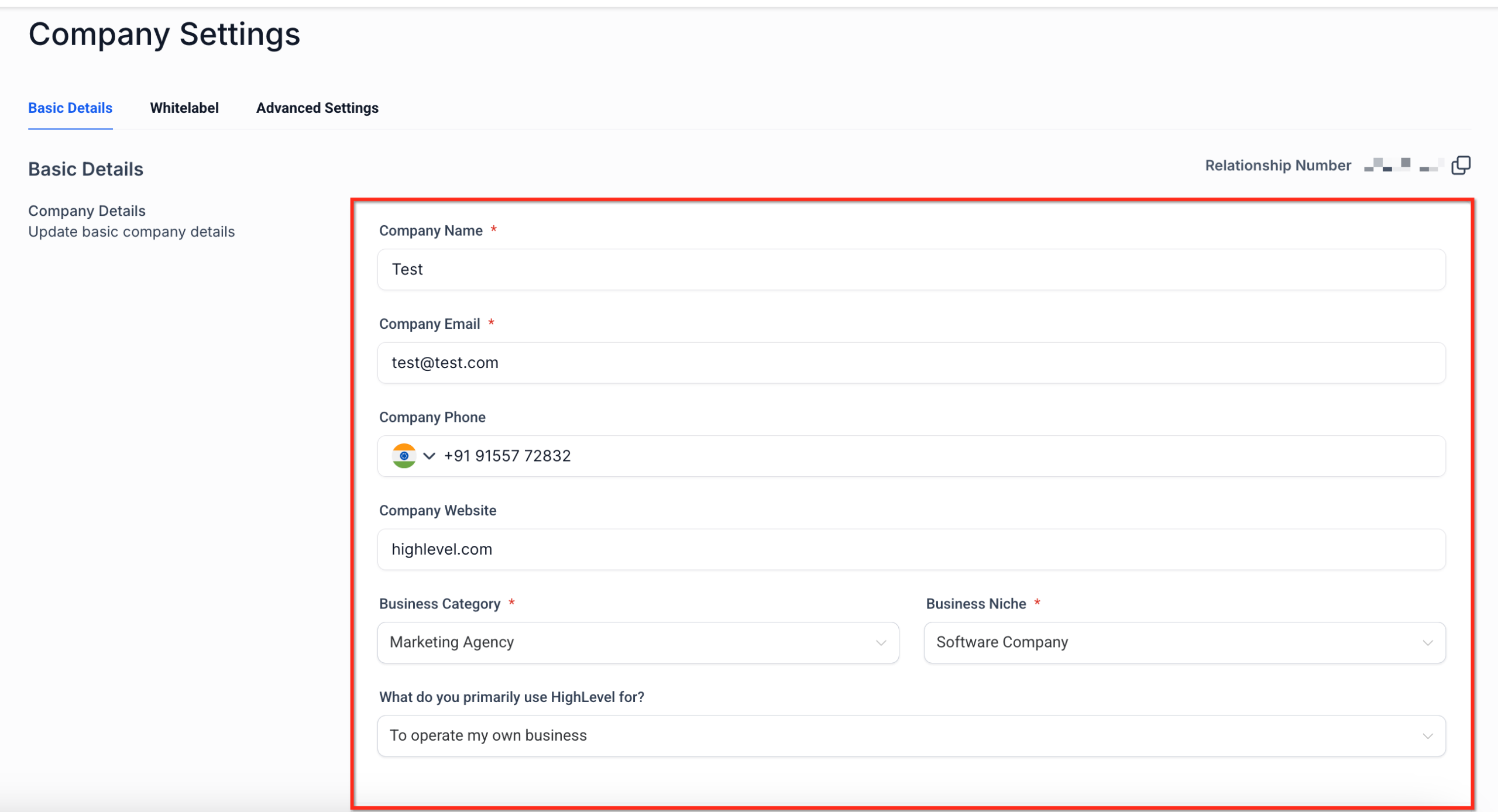The height and width of the screenshot is (812, 1498).
Task: Open the Business Niche dropdown
Action: pos(1184,642)
